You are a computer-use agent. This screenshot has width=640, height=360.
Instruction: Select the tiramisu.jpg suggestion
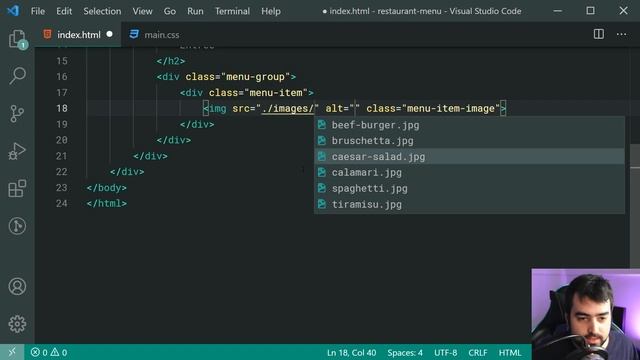click(x=469, y=204)
